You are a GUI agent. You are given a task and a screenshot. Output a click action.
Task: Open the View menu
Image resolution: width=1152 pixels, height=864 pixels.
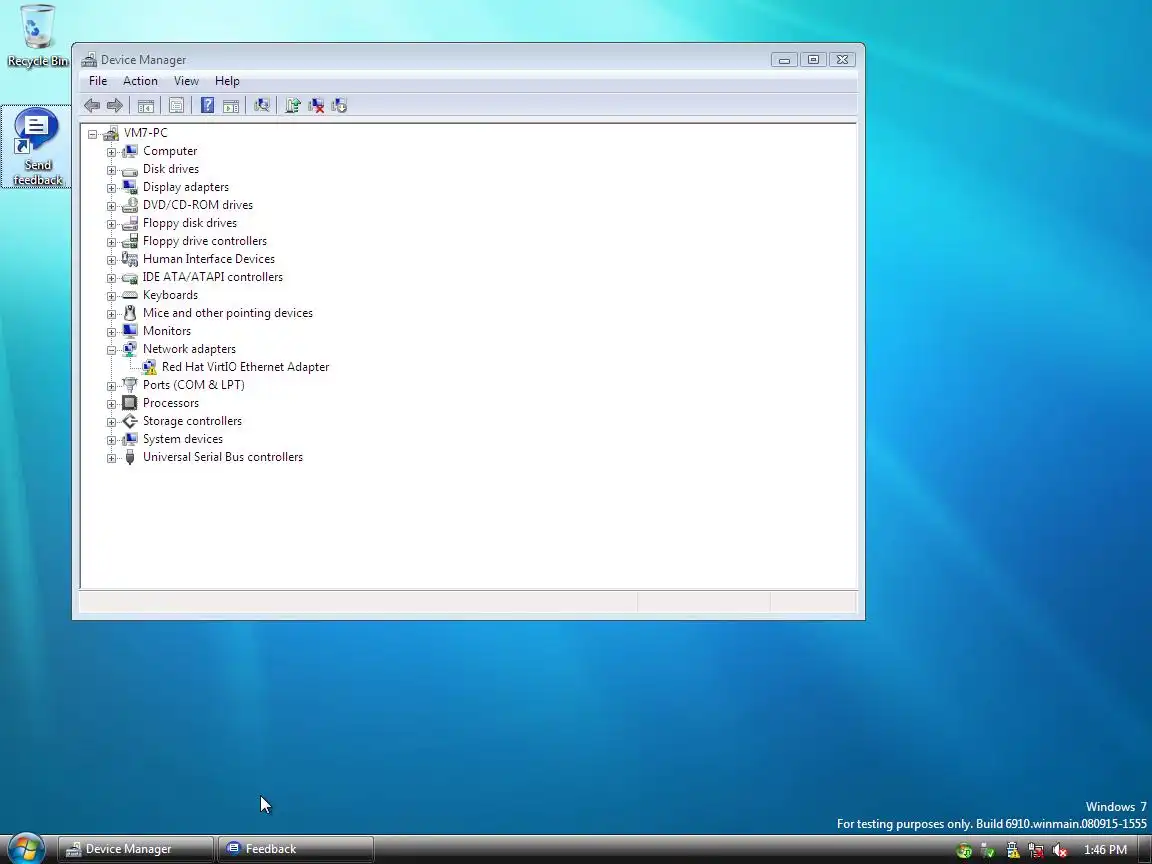tap(186, 81)
